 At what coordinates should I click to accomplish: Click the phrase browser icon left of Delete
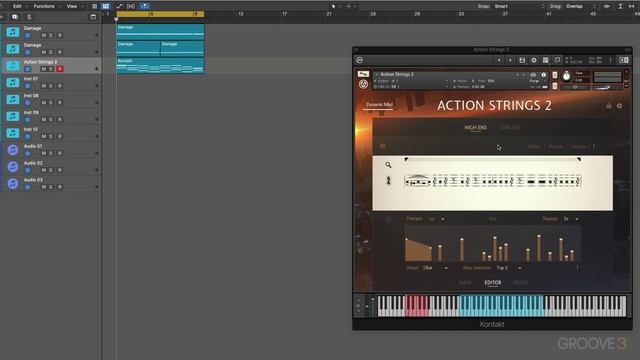(x=382, y=146)
